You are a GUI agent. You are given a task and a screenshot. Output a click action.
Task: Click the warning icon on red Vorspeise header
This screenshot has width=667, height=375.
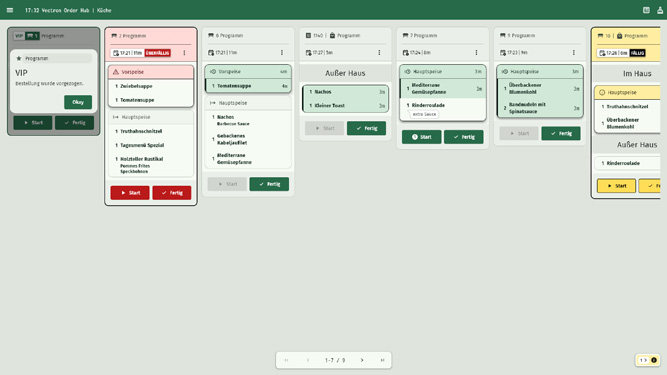[x=116, y=72]
